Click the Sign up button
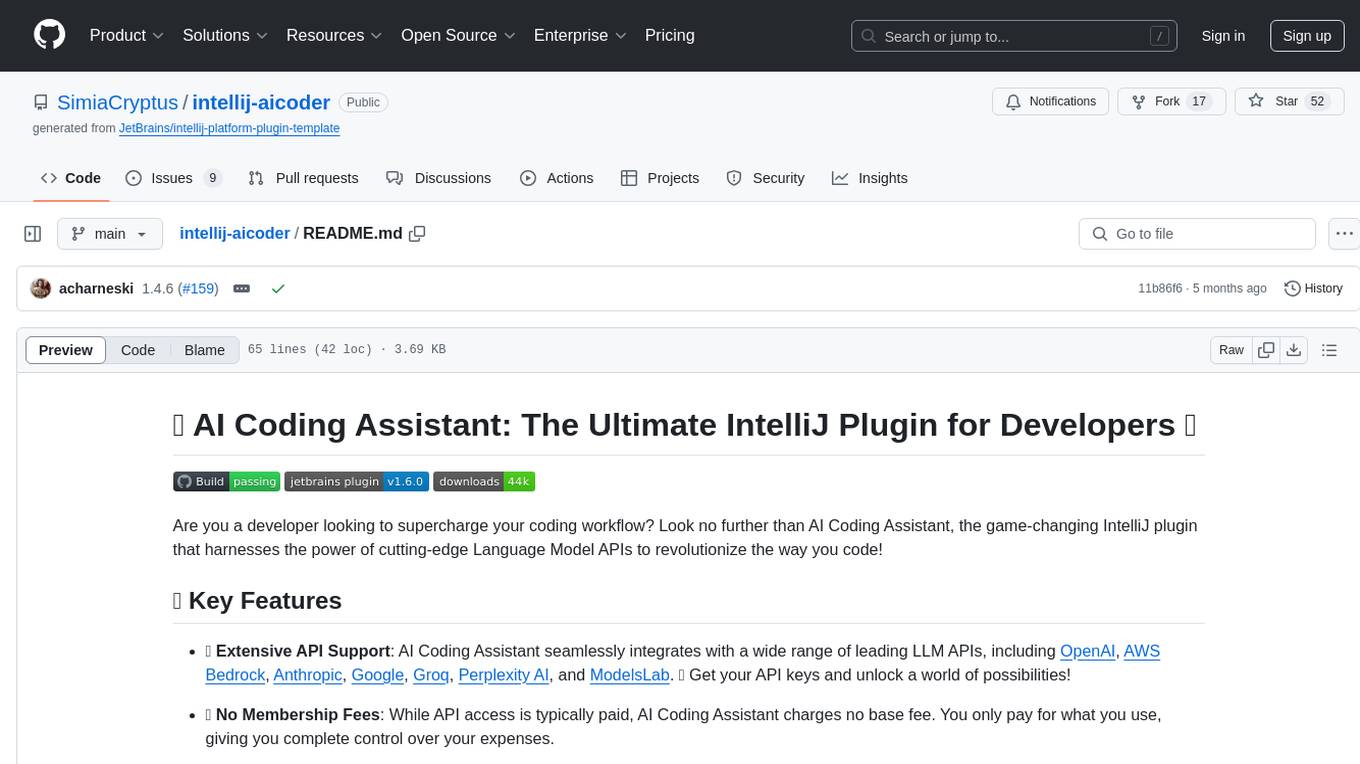Viewport: 1360px width, 764px height. pyautogui.click(x=1306, y=35)
